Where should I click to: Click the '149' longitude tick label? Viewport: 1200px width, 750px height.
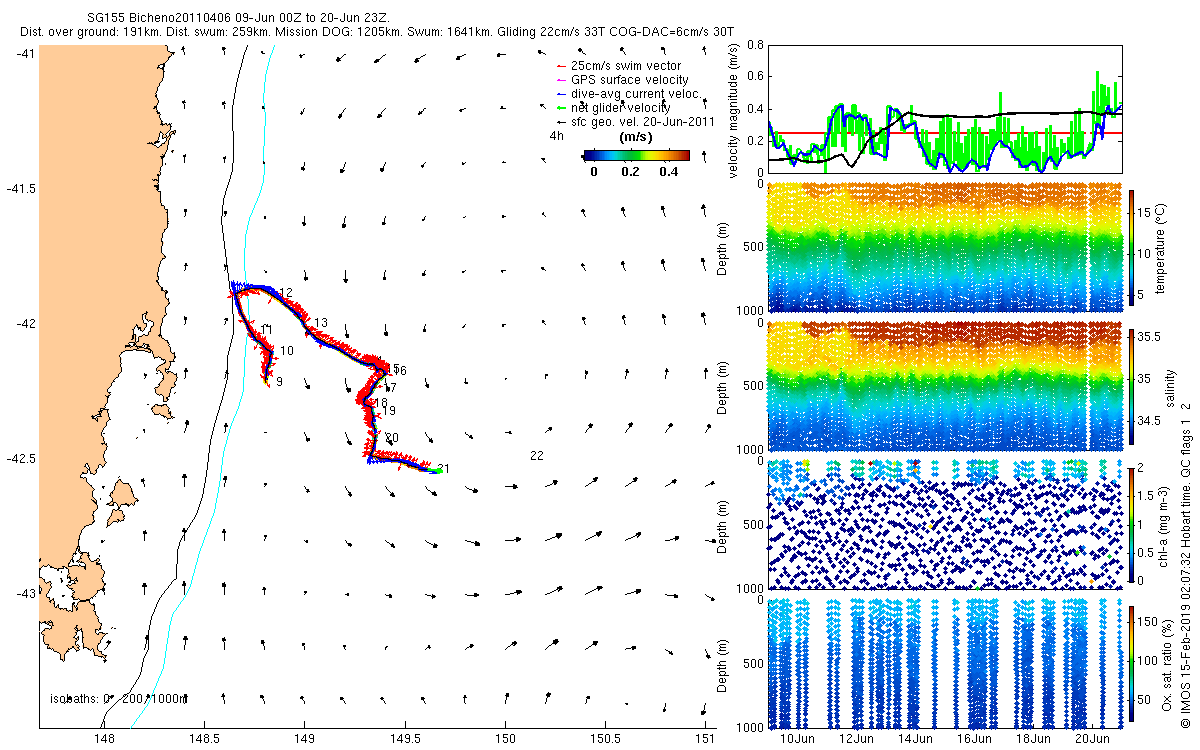[305, 739]
